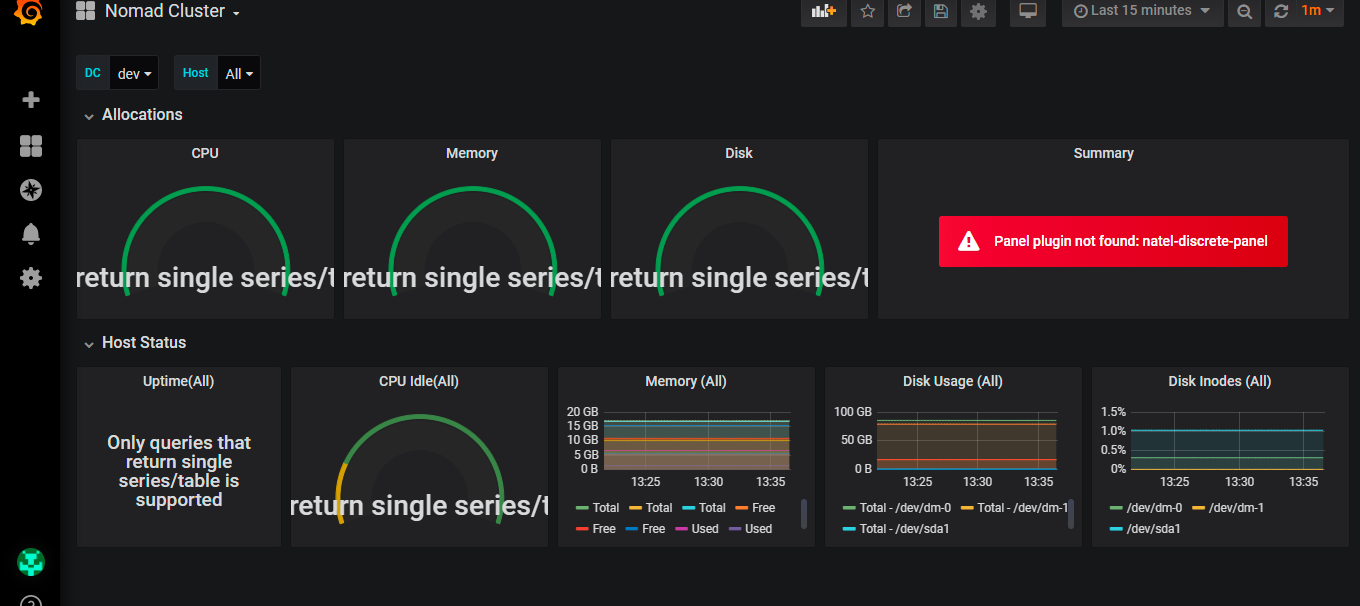Star this dashboard as favorite
This screenshot has width=1360, height=606.
[x=866, y=12]
